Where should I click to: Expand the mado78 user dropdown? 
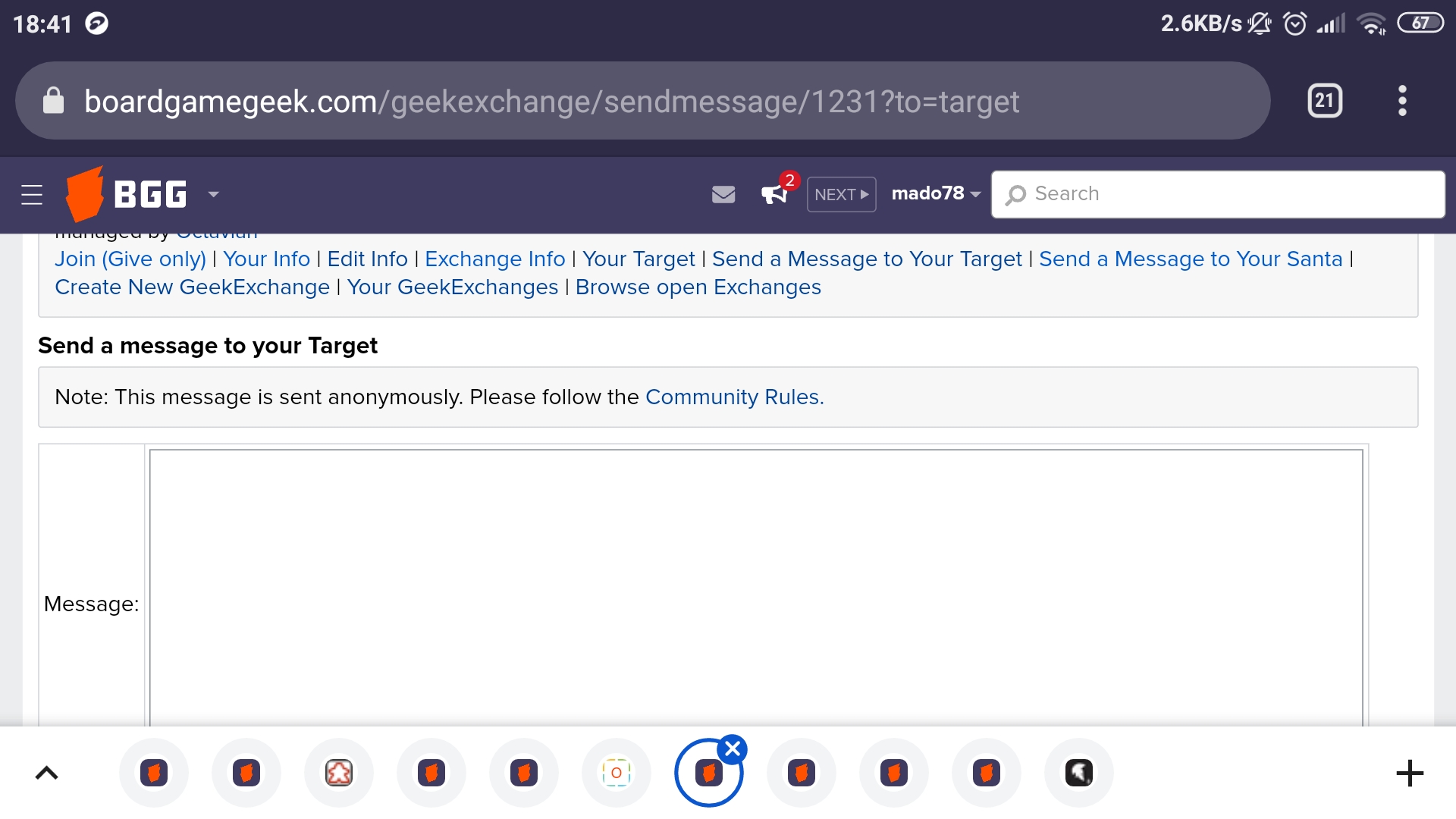[936, 194]
